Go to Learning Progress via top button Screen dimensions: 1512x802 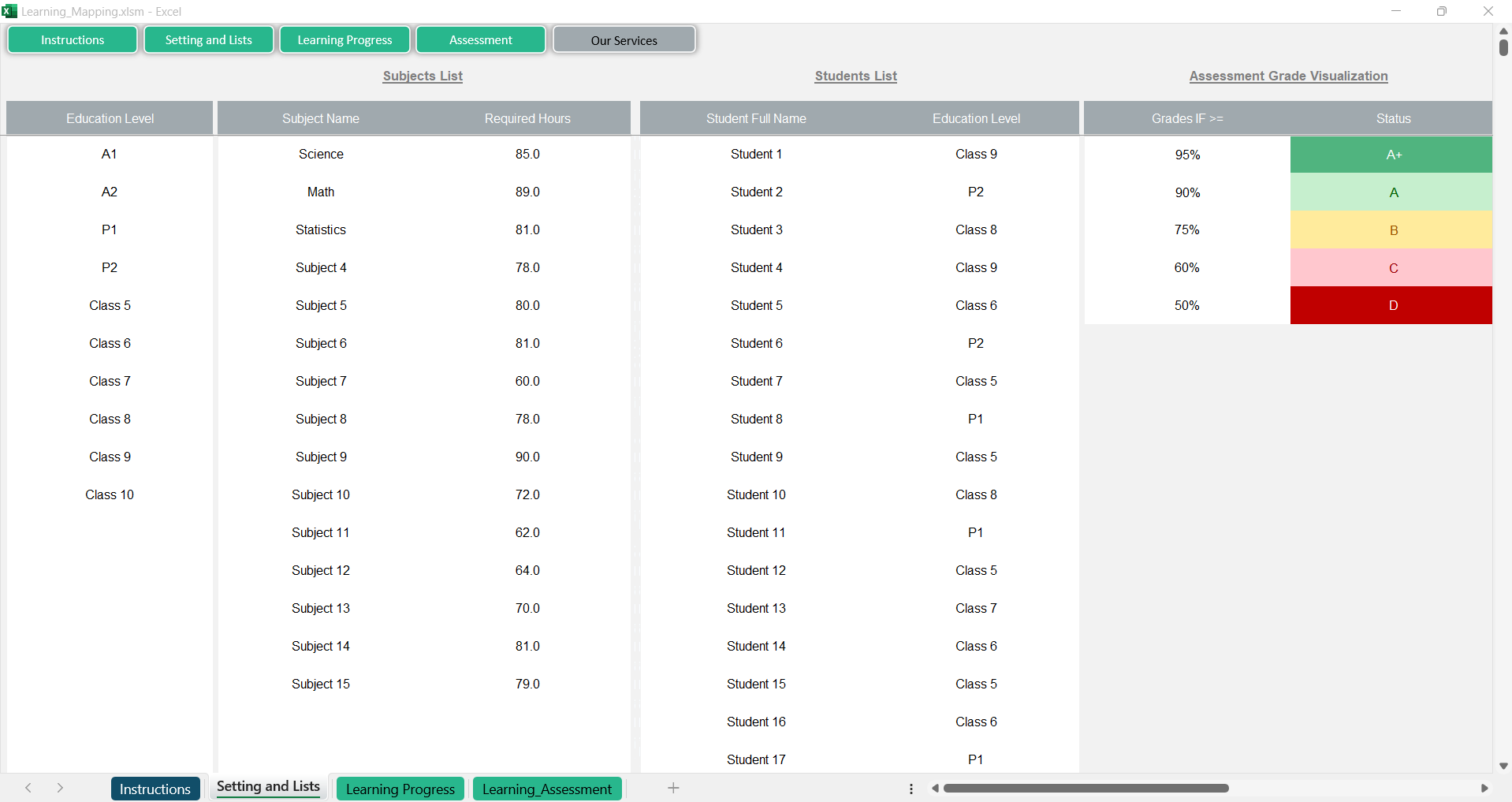[x=344, y=40]
